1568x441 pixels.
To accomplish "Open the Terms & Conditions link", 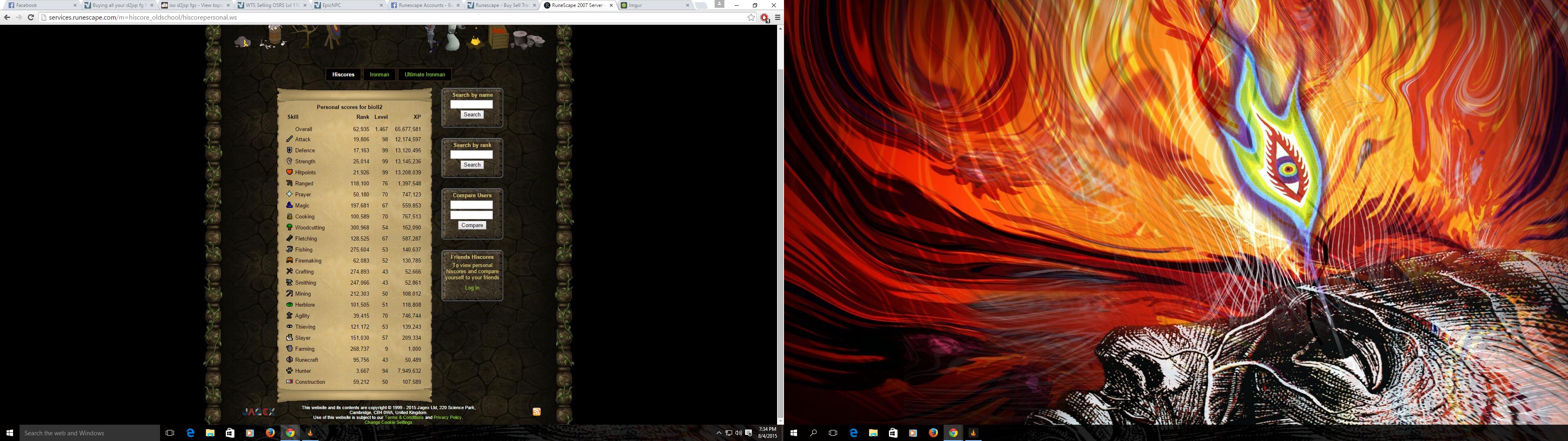I will (x=404, y=417).
